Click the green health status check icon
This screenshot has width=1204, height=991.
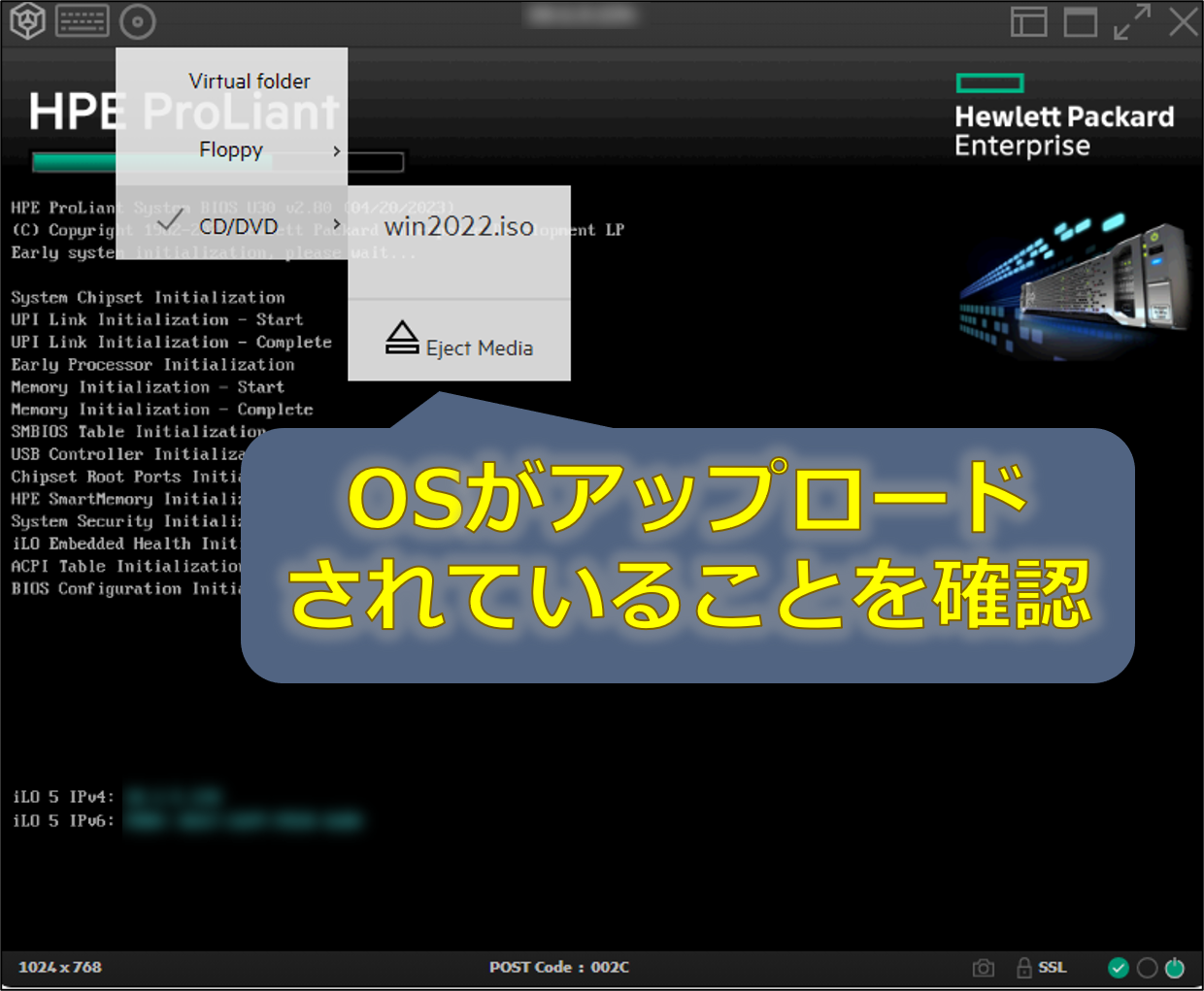point(1119,968)
